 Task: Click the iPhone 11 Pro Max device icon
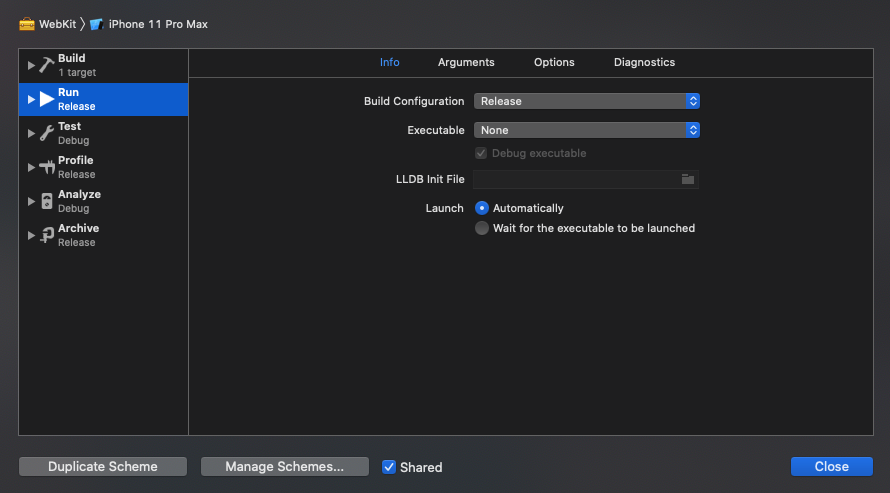click(x=96, y=24)
